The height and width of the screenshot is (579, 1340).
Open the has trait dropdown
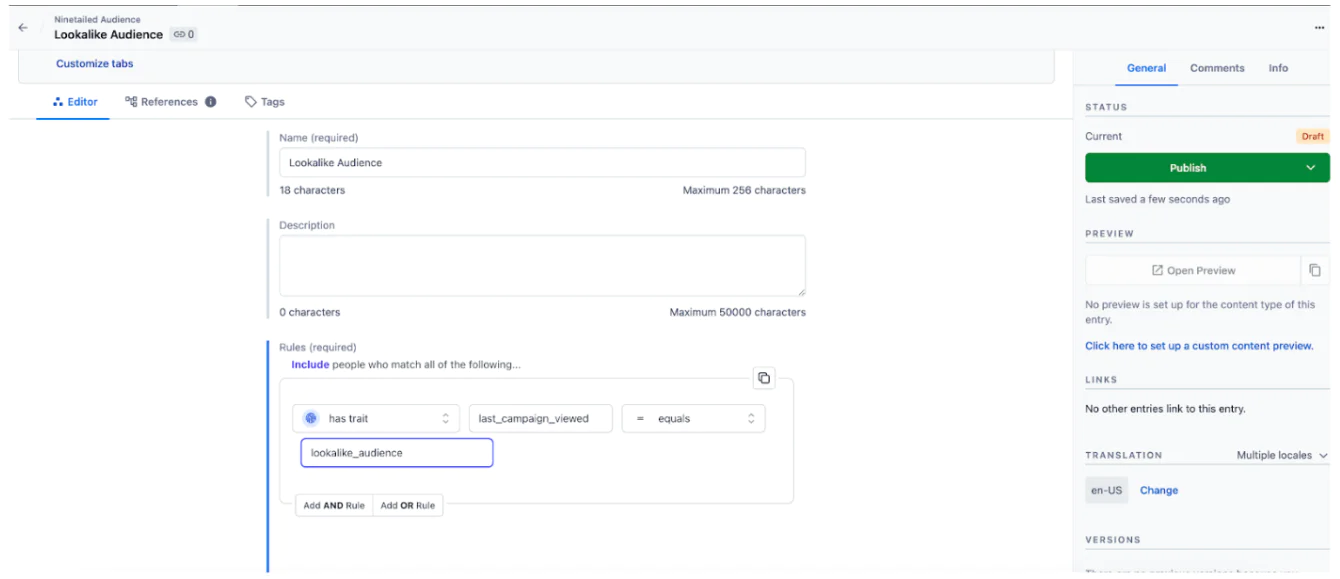click(376, 419)
